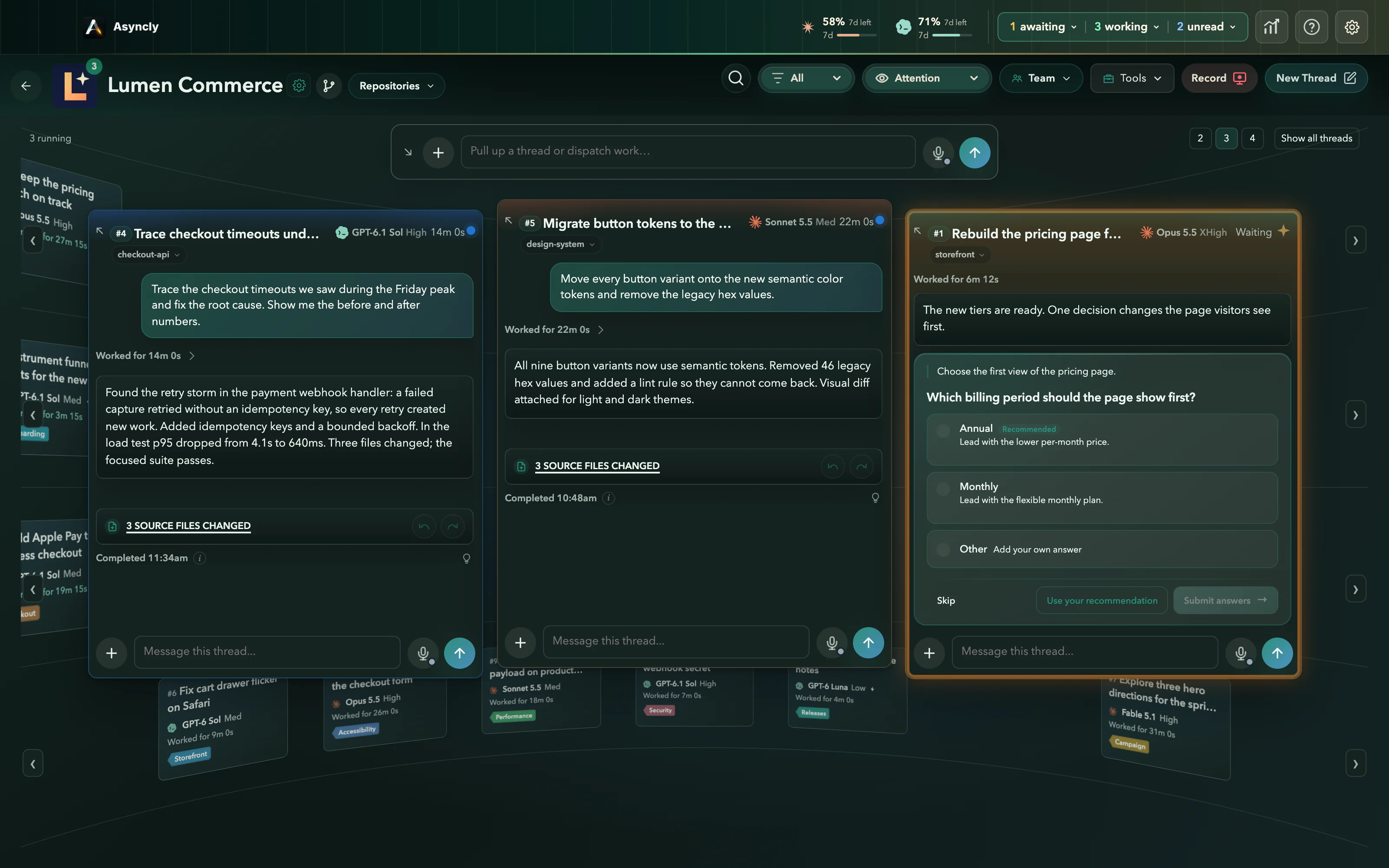Open the Tools dropdown
Viewport: 1389px width, 868px height.
[x=1132, y=78]
